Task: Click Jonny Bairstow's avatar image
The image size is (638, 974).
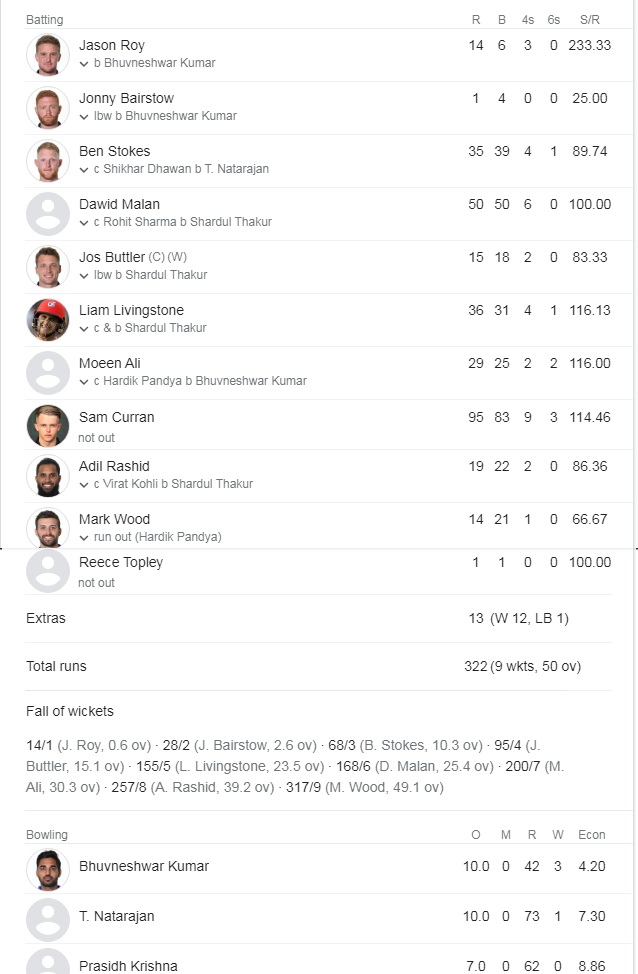Action: [x=48, y=107]
